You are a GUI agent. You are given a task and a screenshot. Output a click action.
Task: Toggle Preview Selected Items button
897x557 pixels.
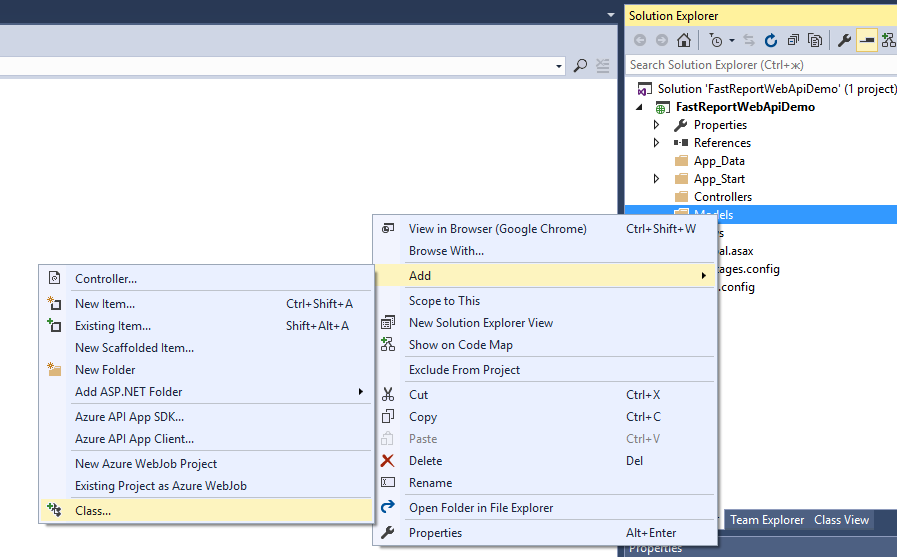(867, 40)
